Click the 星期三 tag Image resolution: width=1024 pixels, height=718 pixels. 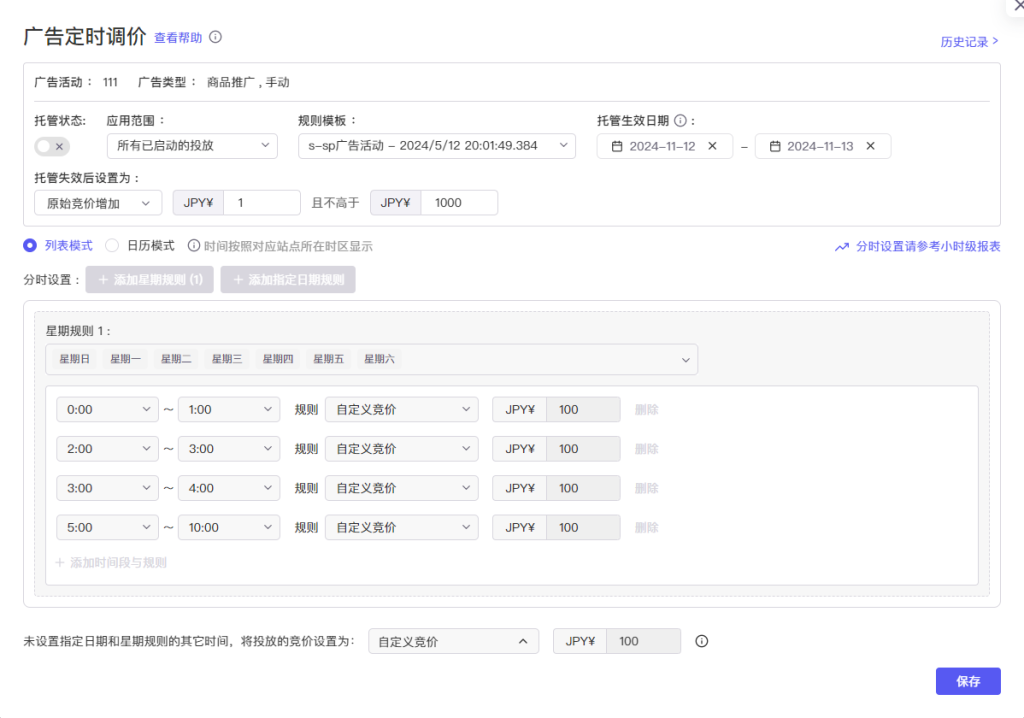pos(227,359)
